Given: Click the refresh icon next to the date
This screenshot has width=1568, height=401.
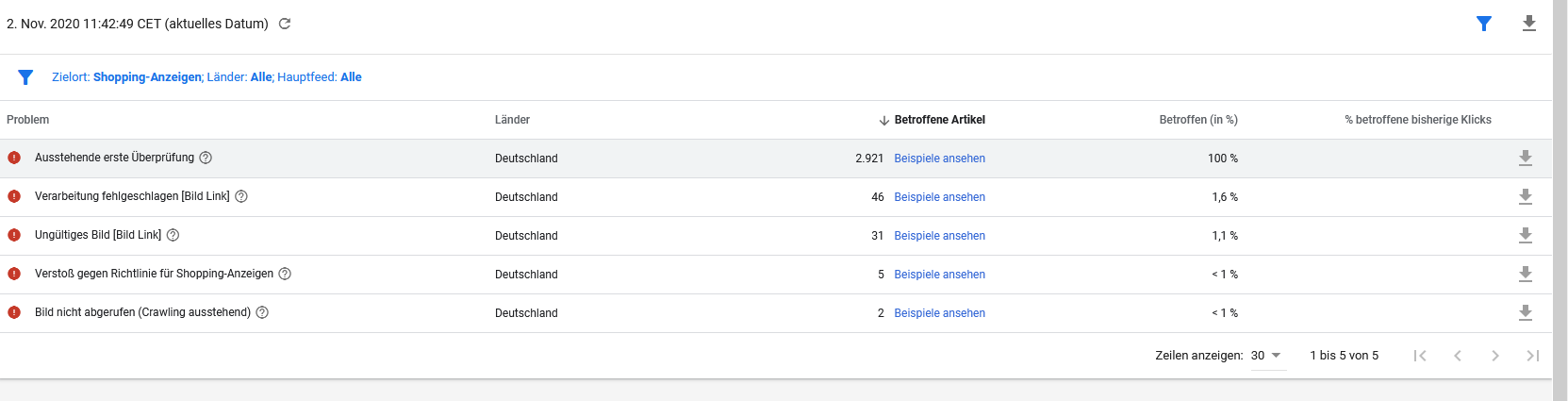Looking at the screenshot, I should 285,24.
